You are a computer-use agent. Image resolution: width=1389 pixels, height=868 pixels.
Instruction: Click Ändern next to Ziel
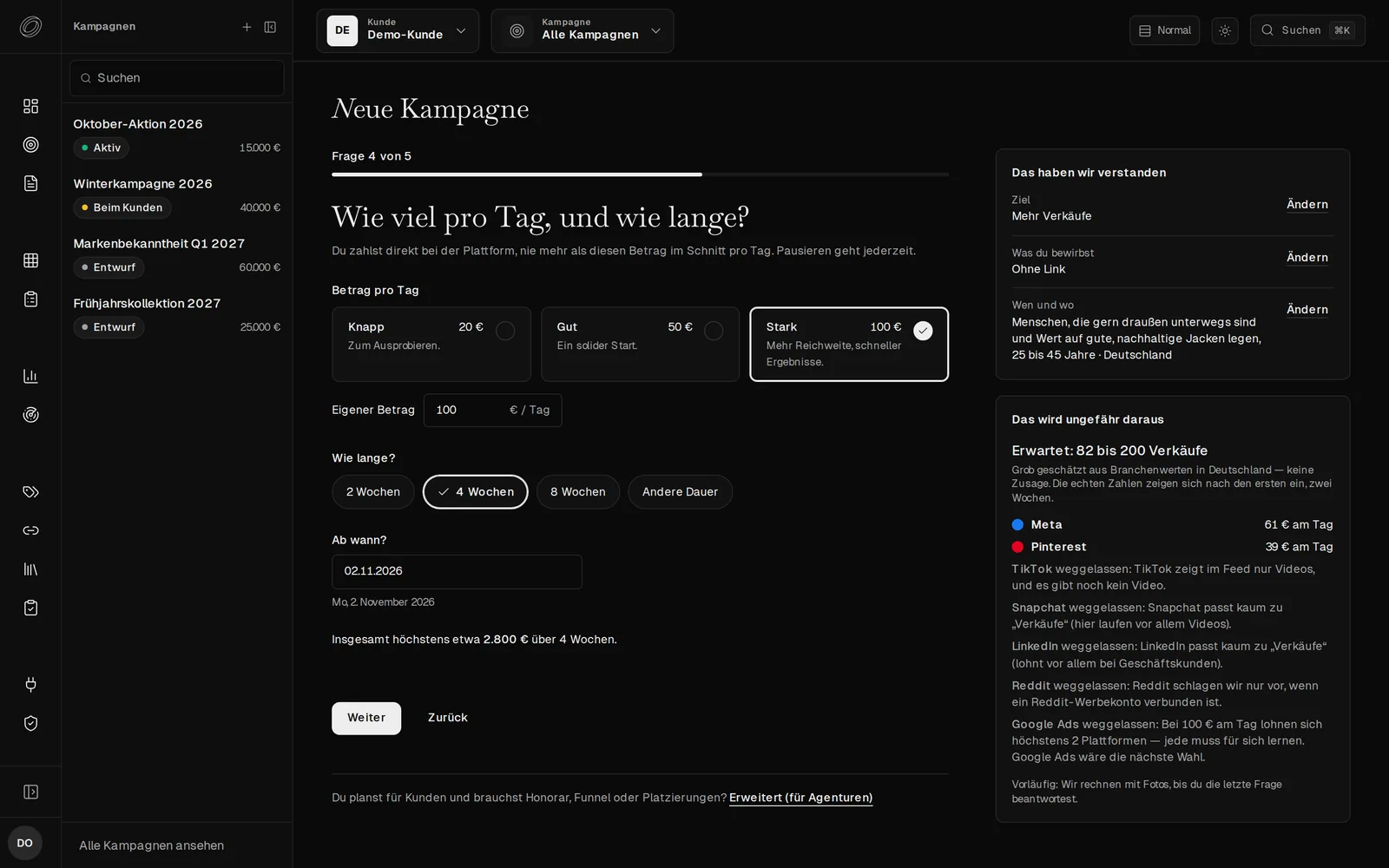coord(1307,205)
